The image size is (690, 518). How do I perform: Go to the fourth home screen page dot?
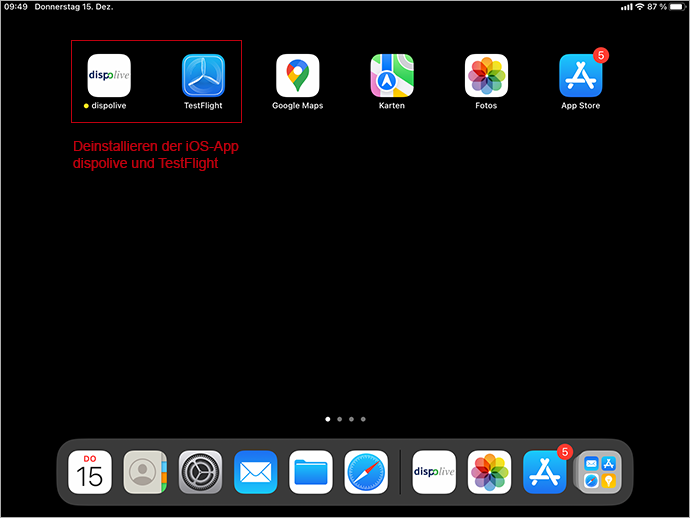point(363,419)
